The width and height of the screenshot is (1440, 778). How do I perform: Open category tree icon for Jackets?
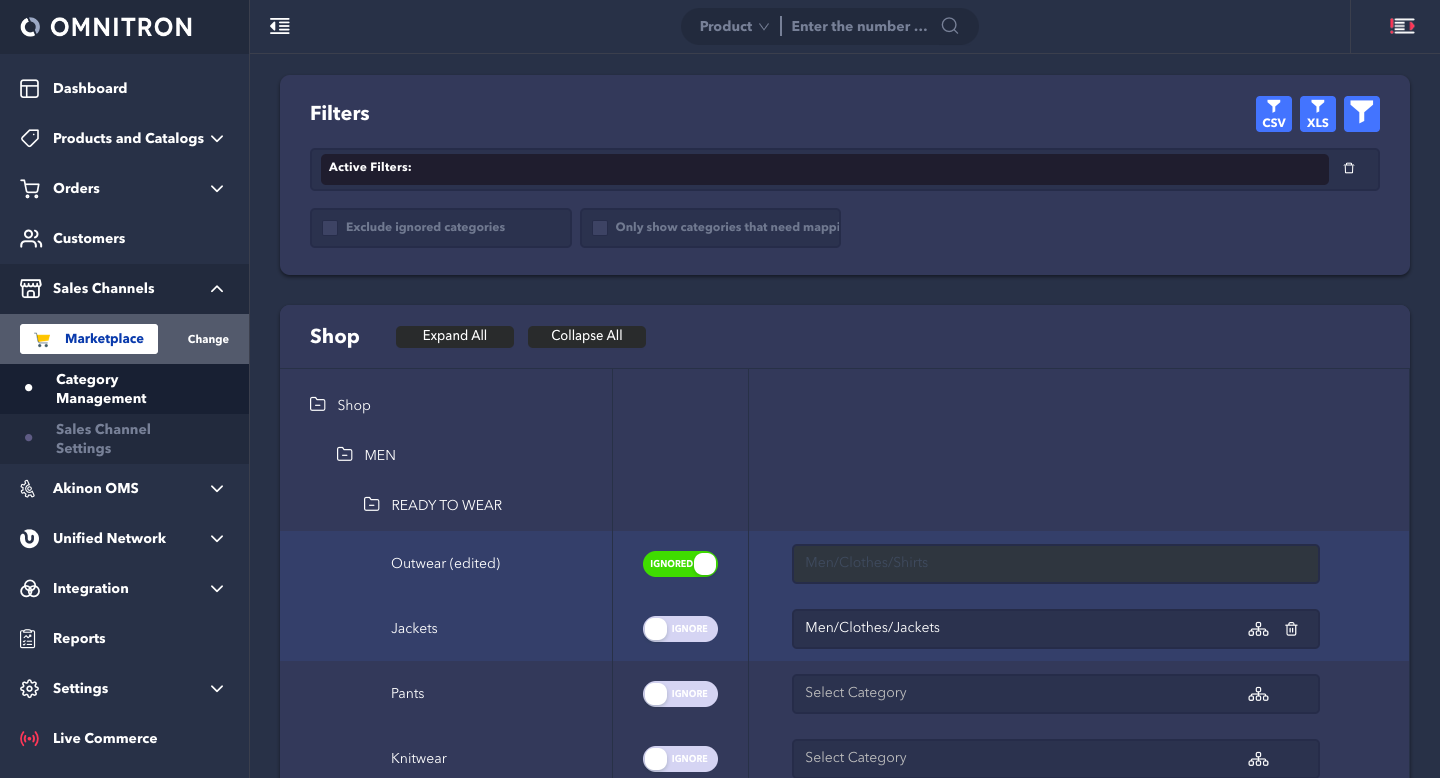pyautogui.click(x=1258, y=629)
